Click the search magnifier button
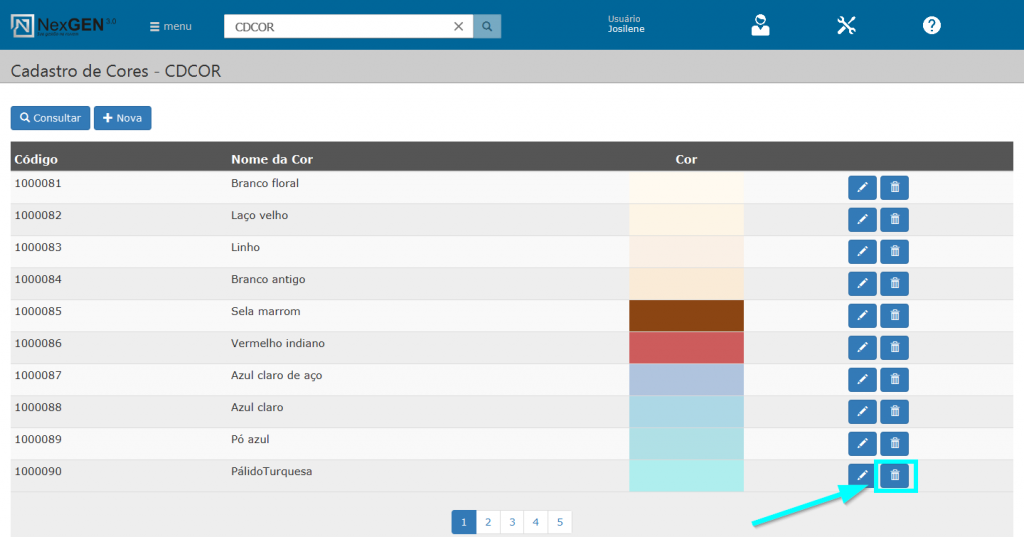This screenshot has width=1024, height=537. [487, 27]
